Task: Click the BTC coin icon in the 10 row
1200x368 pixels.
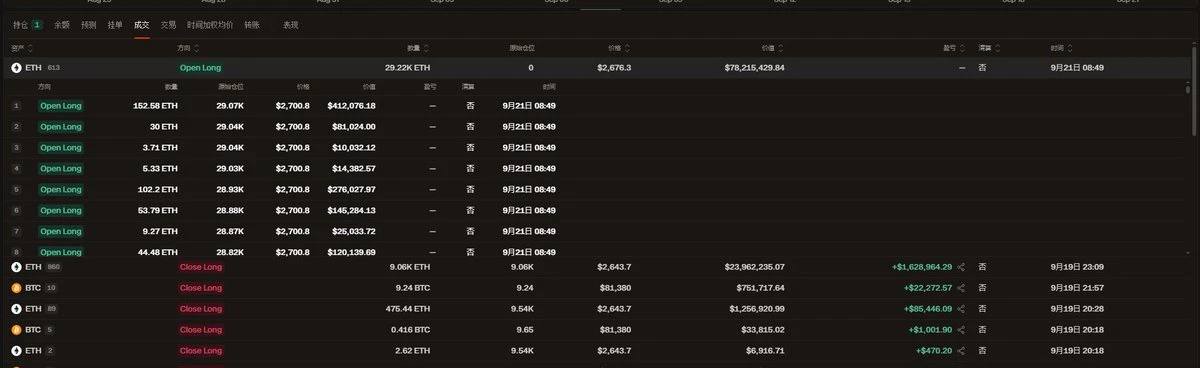Action: pyautogui.click(x=16, y=288)
